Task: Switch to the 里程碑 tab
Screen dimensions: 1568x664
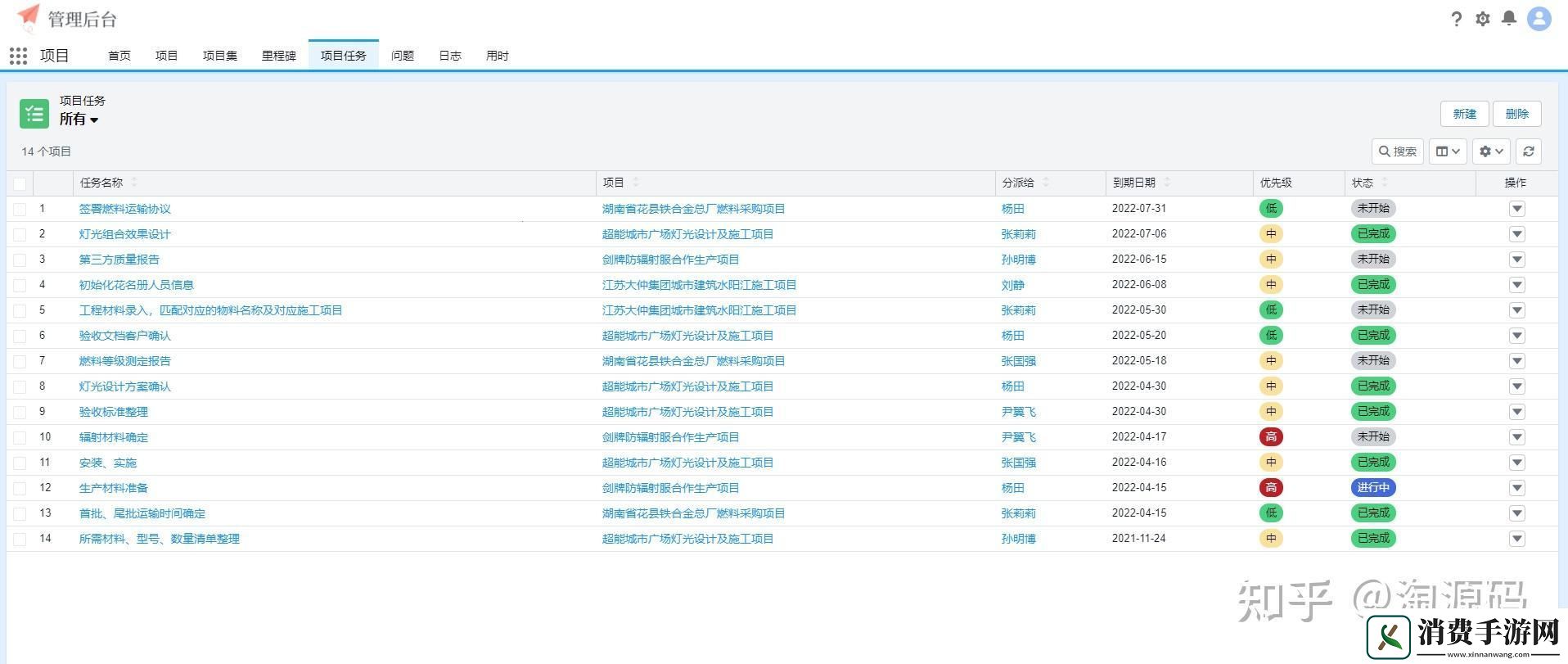Action: point(278,56)
